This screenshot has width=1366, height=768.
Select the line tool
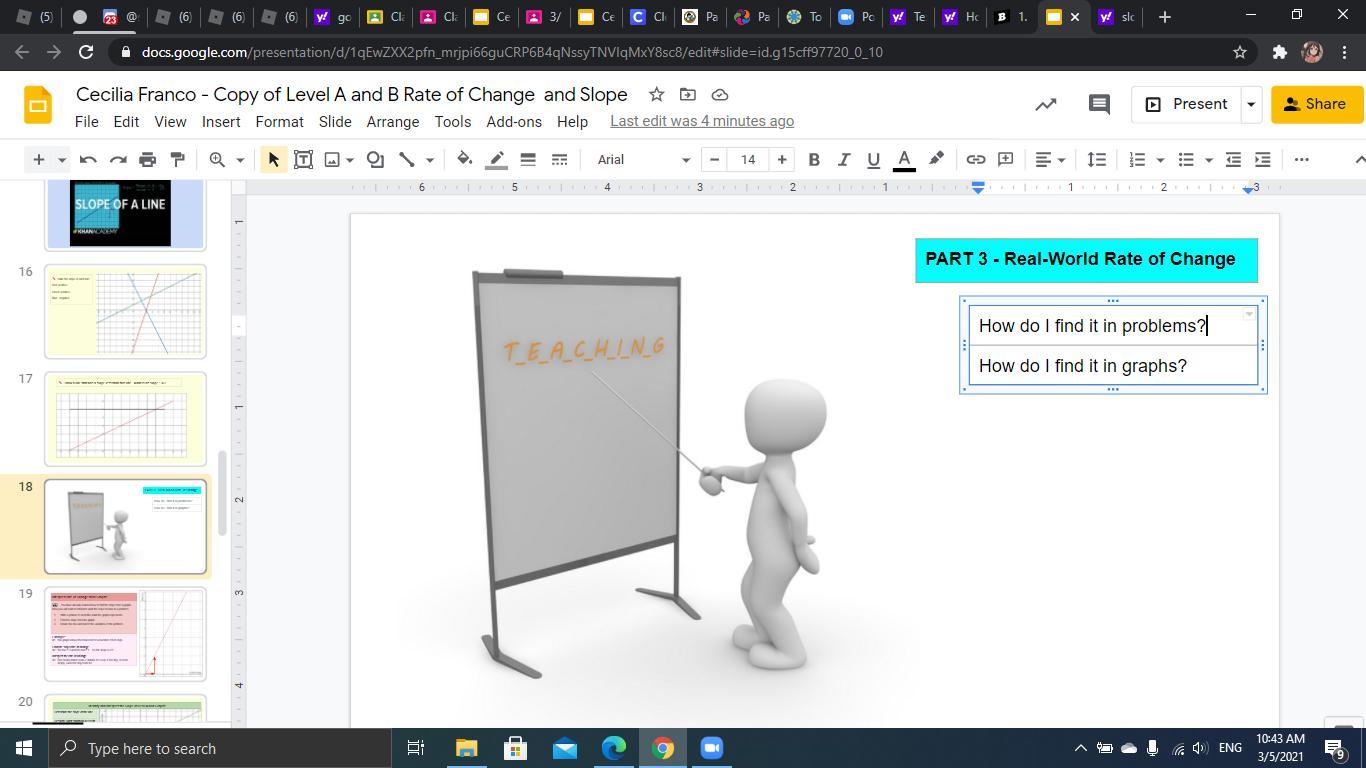tap(407, 160)
